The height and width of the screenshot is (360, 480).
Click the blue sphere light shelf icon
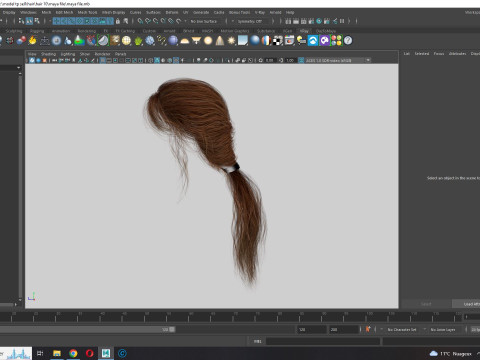click(173, 41)
